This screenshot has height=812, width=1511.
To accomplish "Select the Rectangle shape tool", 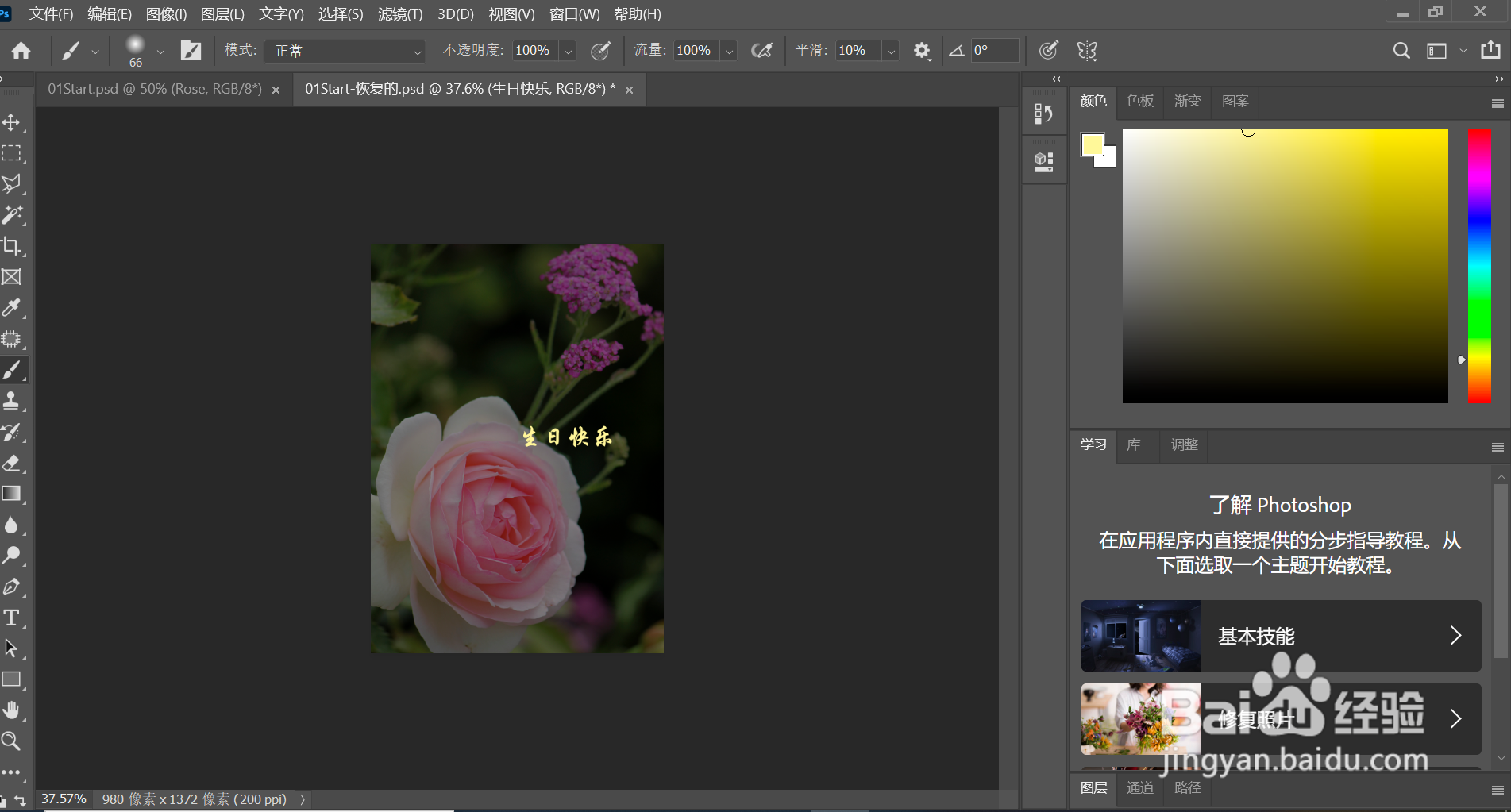I will pyautogui.click(x=11, y=679).
